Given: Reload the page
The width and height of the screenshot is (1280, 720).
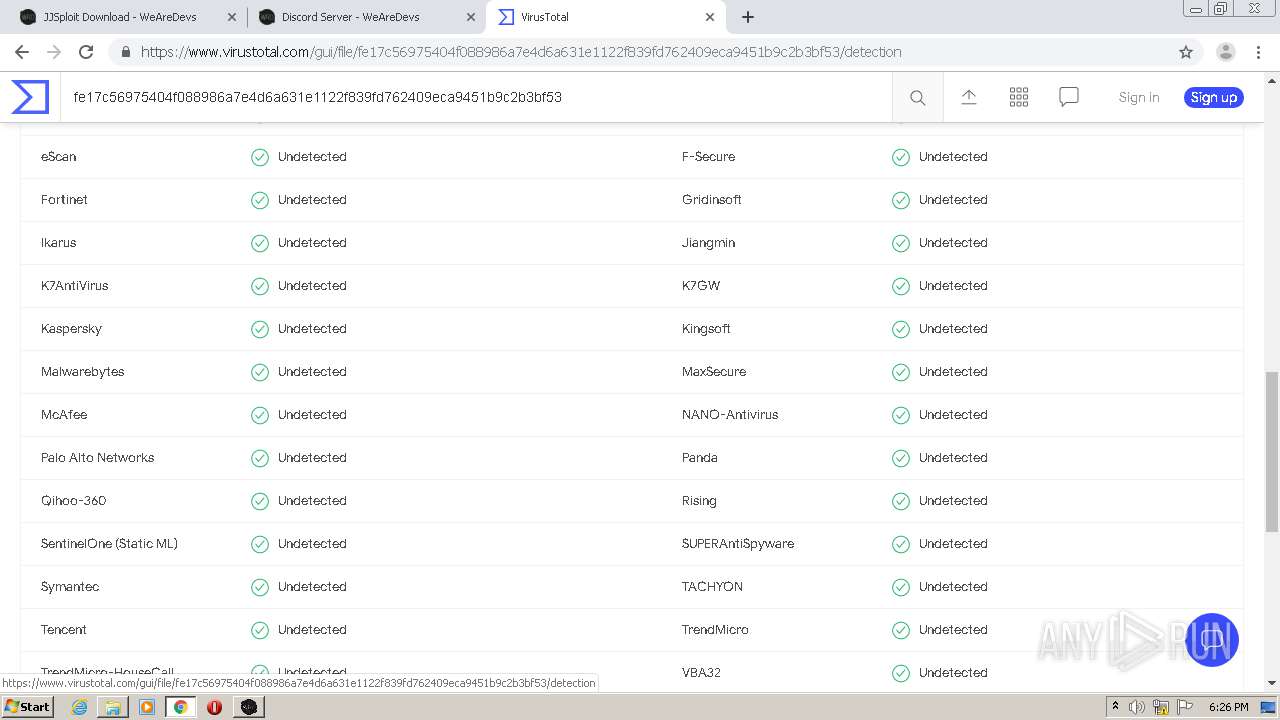Looking at the screenshot, I should click(86, 52).
